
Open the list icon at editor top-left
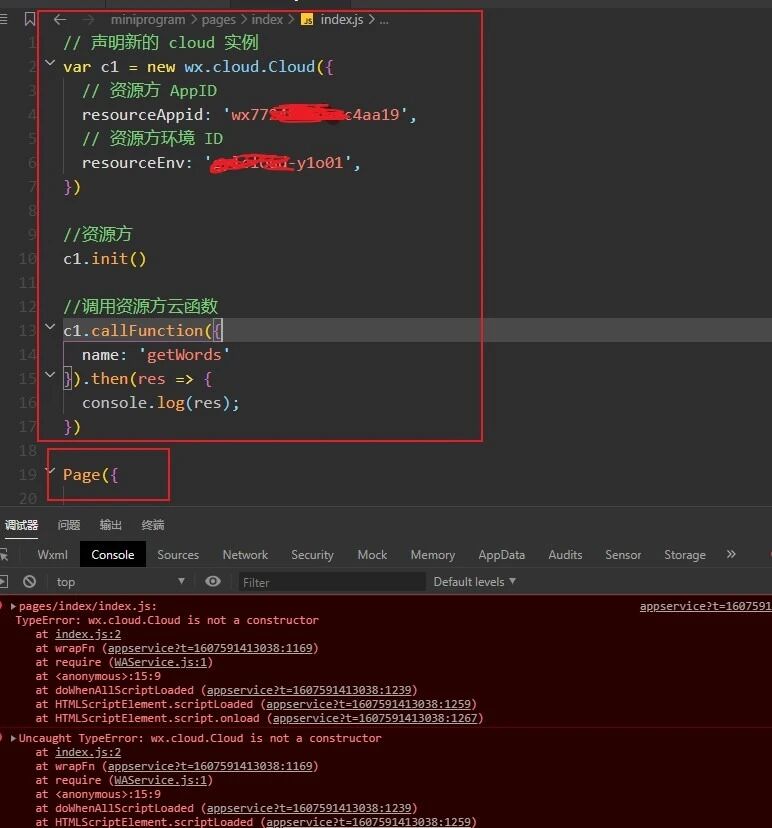click(4, 20)
